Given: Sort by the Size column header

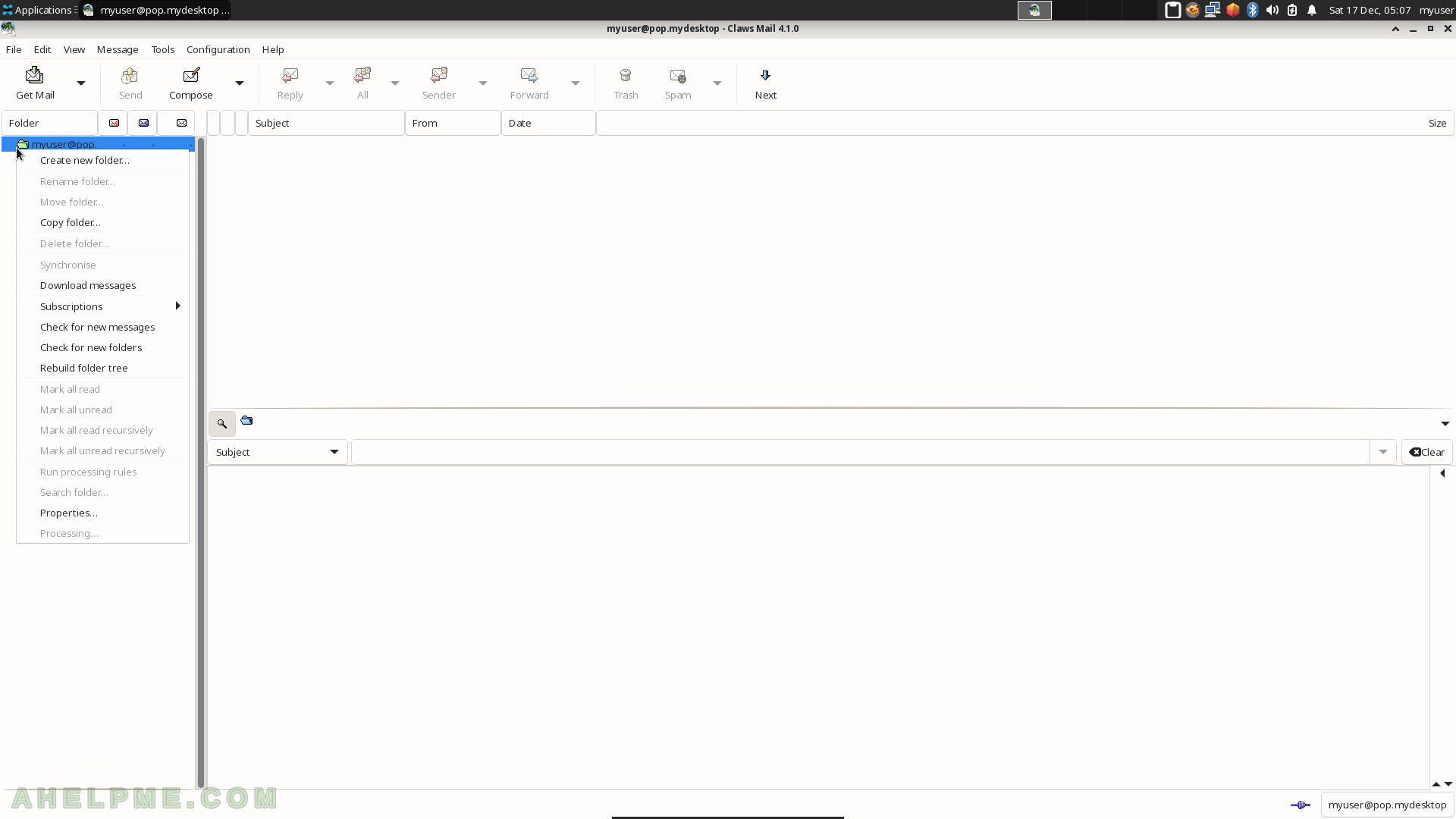Looking at the screenshot, I should 1025,123.
